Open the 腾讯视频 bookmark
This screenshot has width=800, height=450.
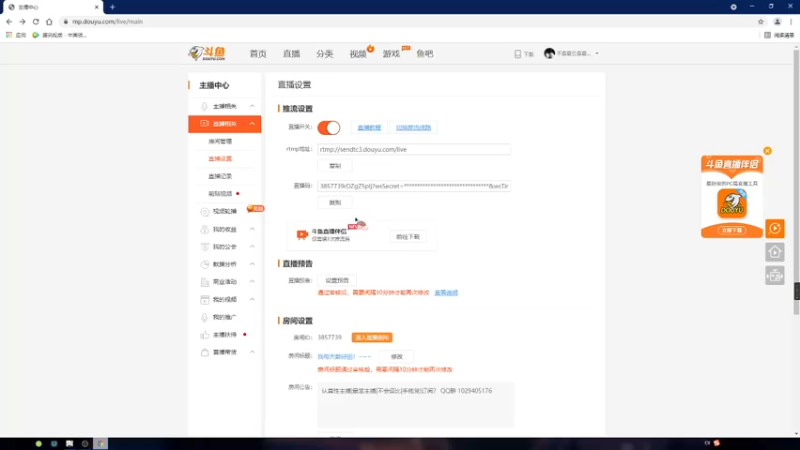[59, 35]
